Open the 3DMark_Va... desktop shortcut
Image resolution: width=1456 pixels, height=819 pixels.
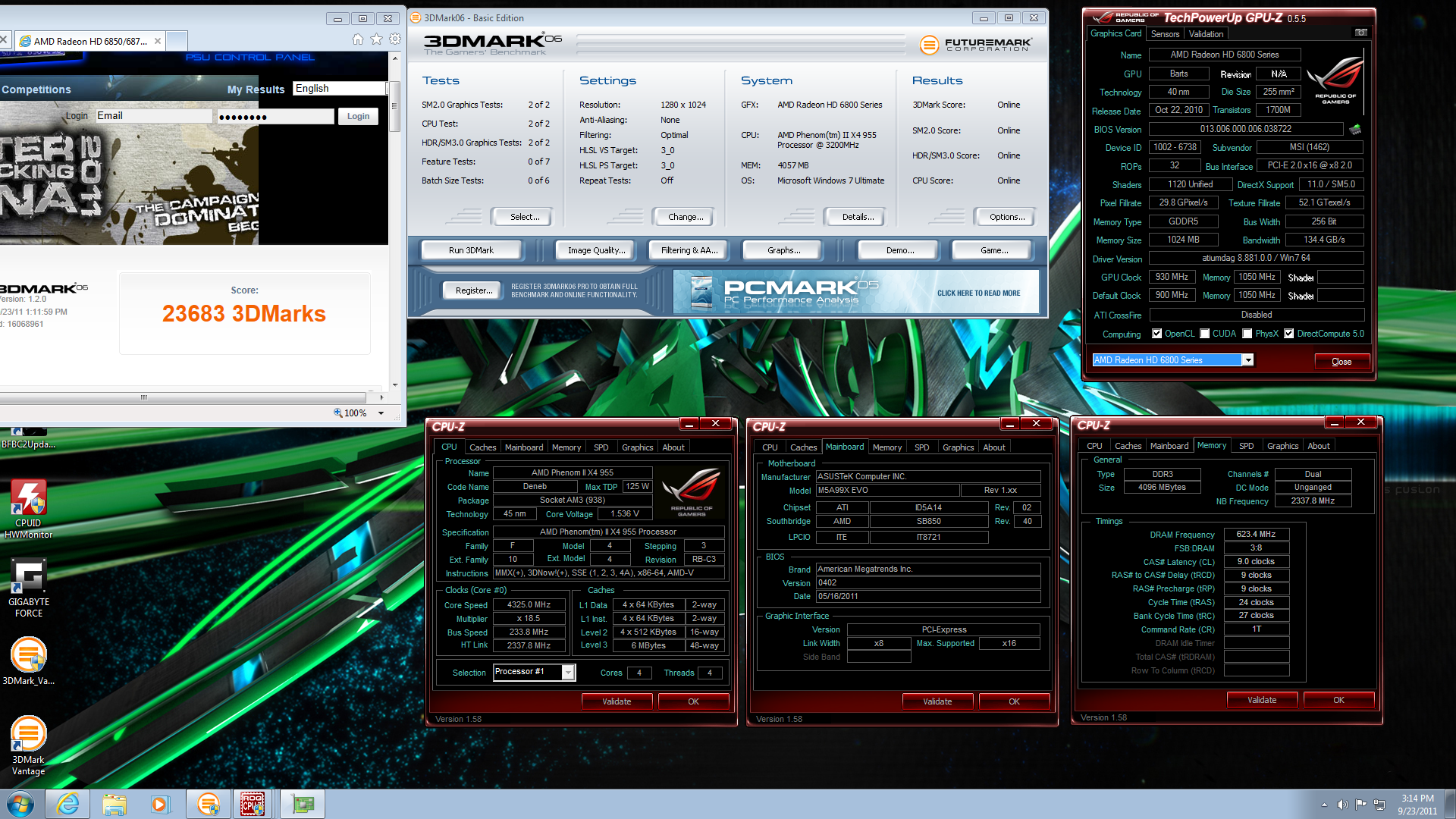(x=28, y=661)
